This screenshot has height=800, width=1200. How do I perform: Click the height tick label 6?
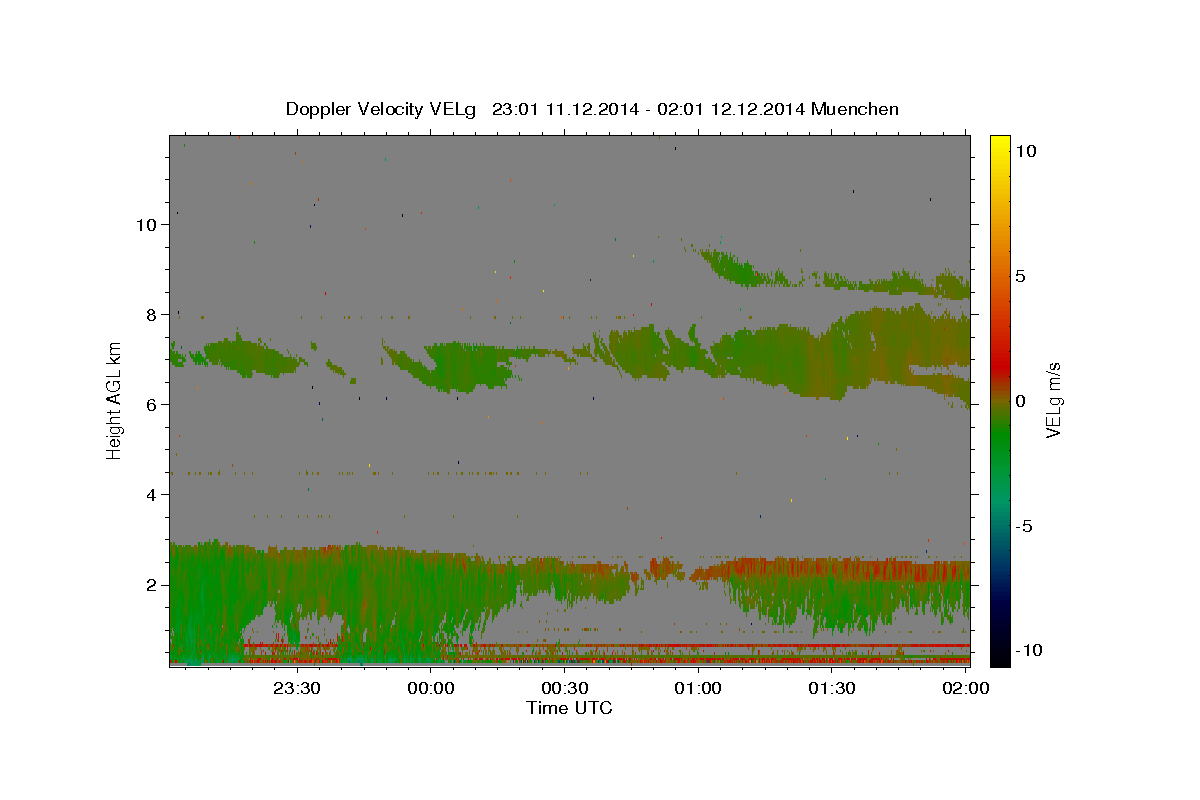pyautogui.click(x=152, y=405)
